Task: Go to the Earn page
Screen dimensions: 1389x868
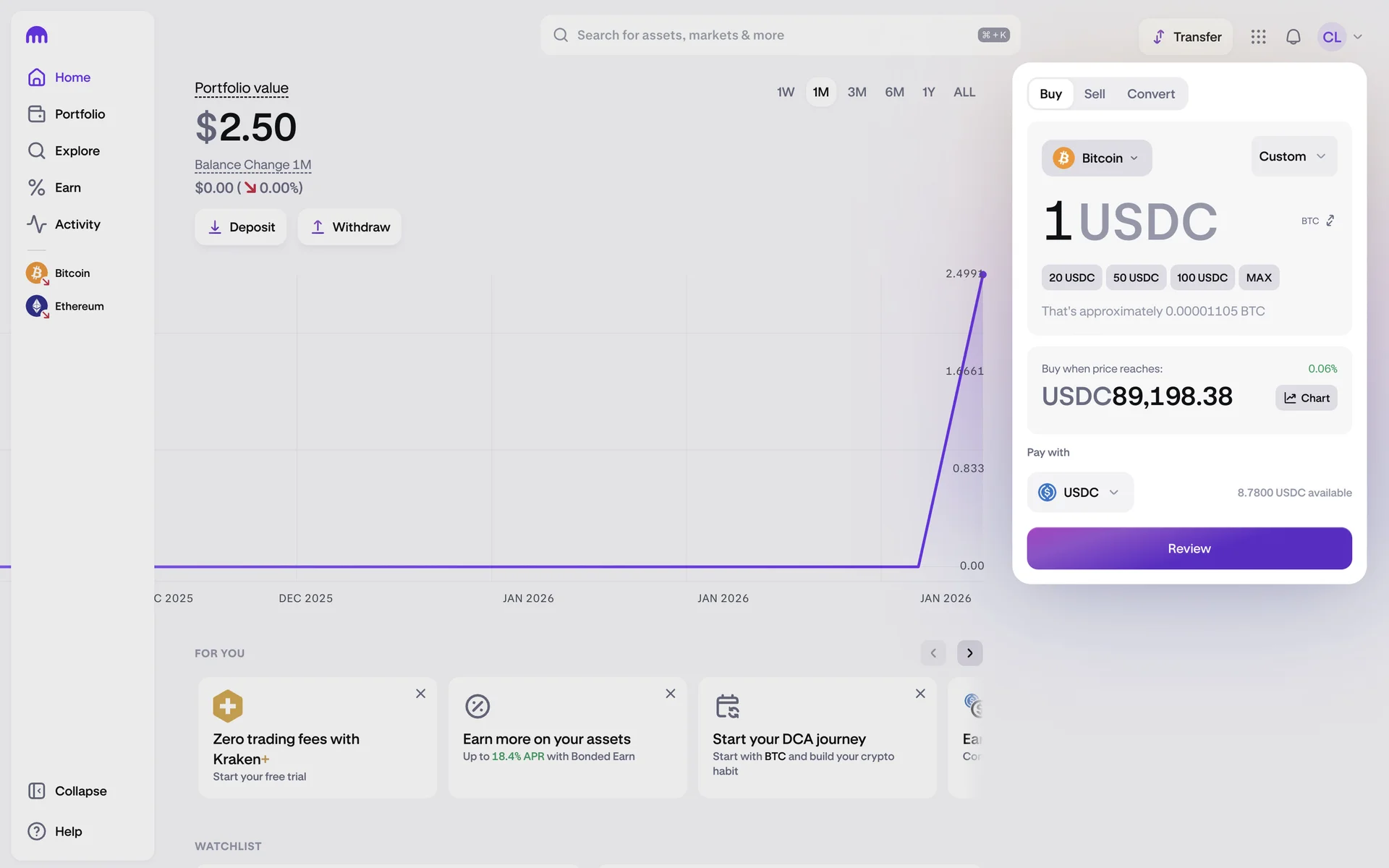Action: [x=67, y=188]
